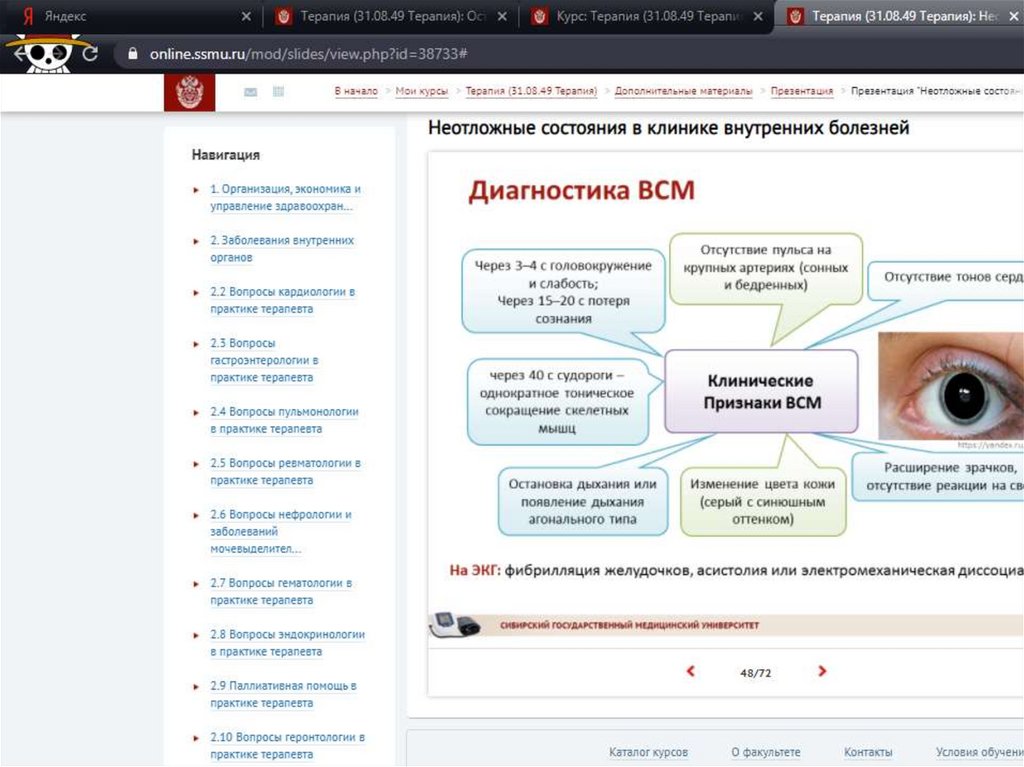Click the 'Остановка дыхания' callout
Screen dimensions: 1024x767
pyautogui.click(x=583, y=502)
